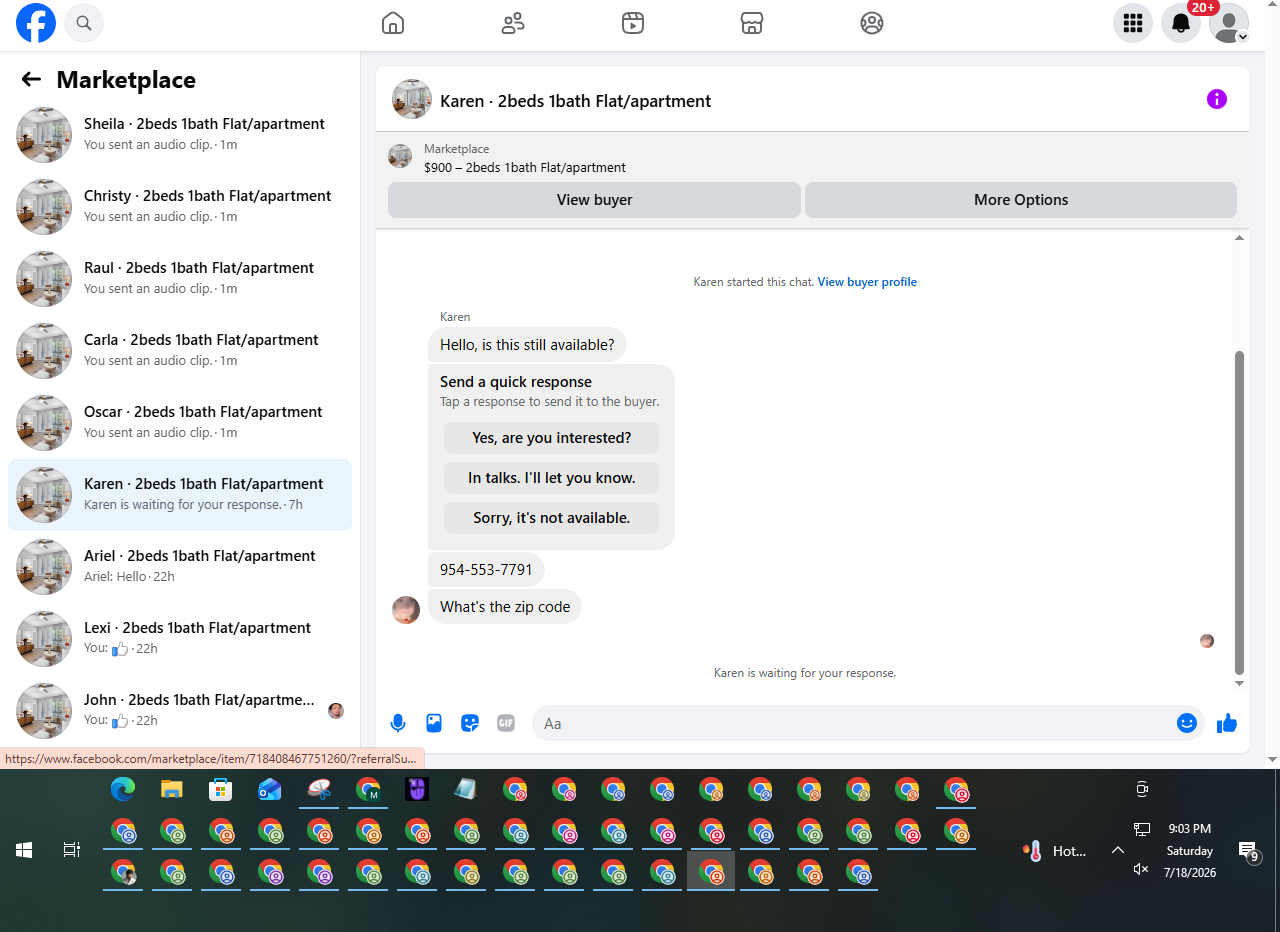Send quick response "In talks. I'll let you know."
The height and width of the screenshot is (932, 1280).
click(x=552, y=478)
